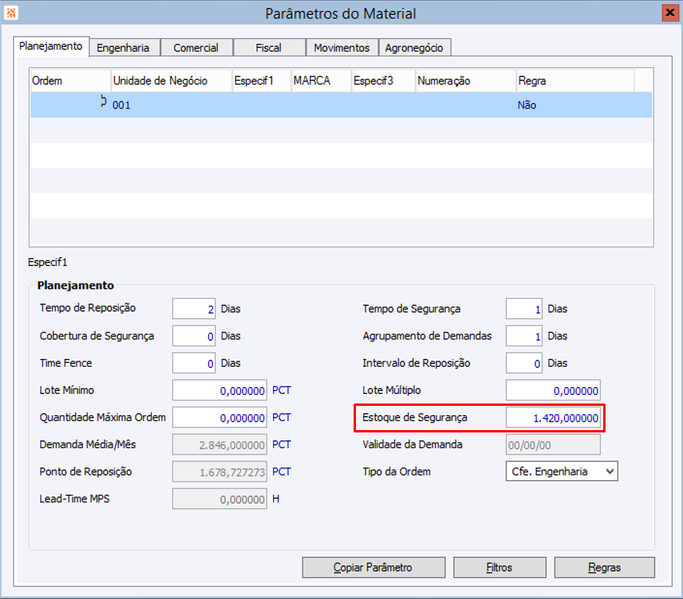Viewport: 683px width, 599px height.
Task: Click the Tipo da Ordem label
Action: [x=397, y=472]
